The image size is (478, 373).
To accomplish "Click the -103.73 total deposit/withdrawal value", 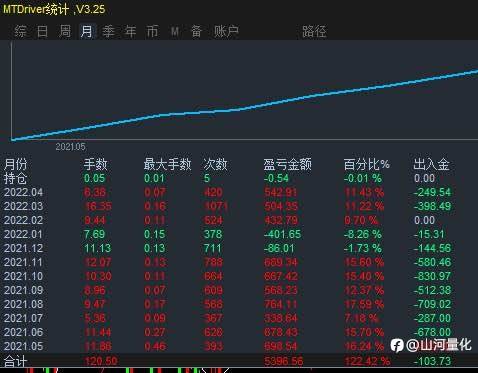I will (432, 361).
